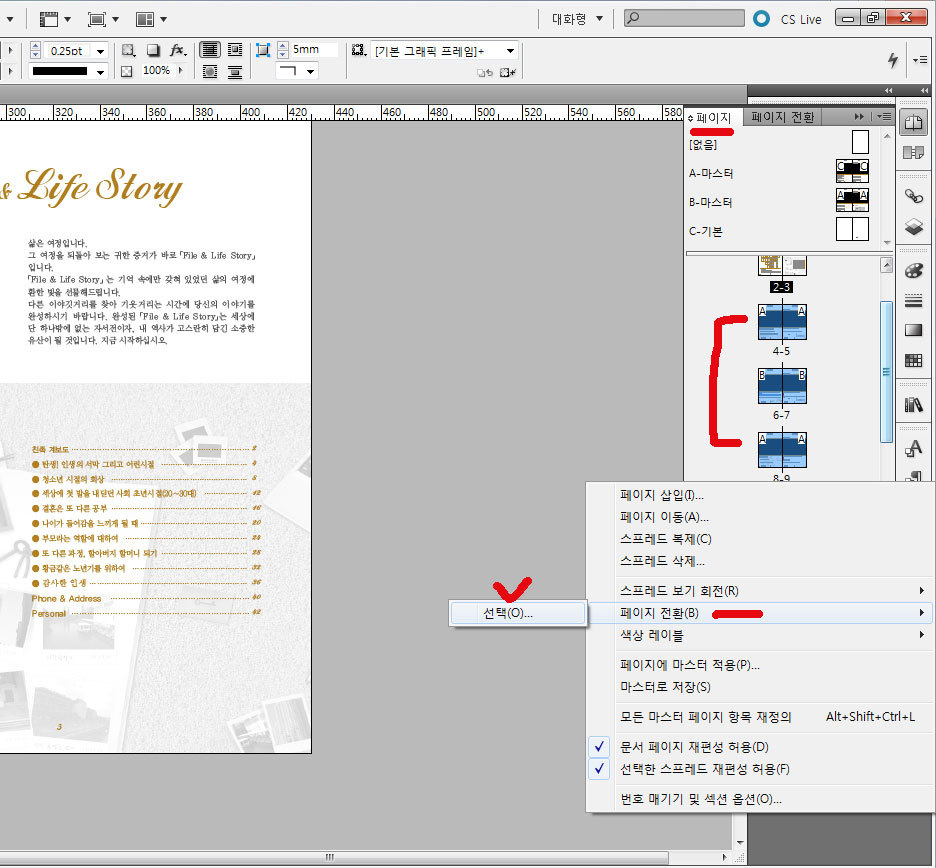Image resolution: width=936 pixels, height=868 pixels.
Task: Switch to the 페이지 전환 tab
Action: pyautogui.click(x=782, y=117)
